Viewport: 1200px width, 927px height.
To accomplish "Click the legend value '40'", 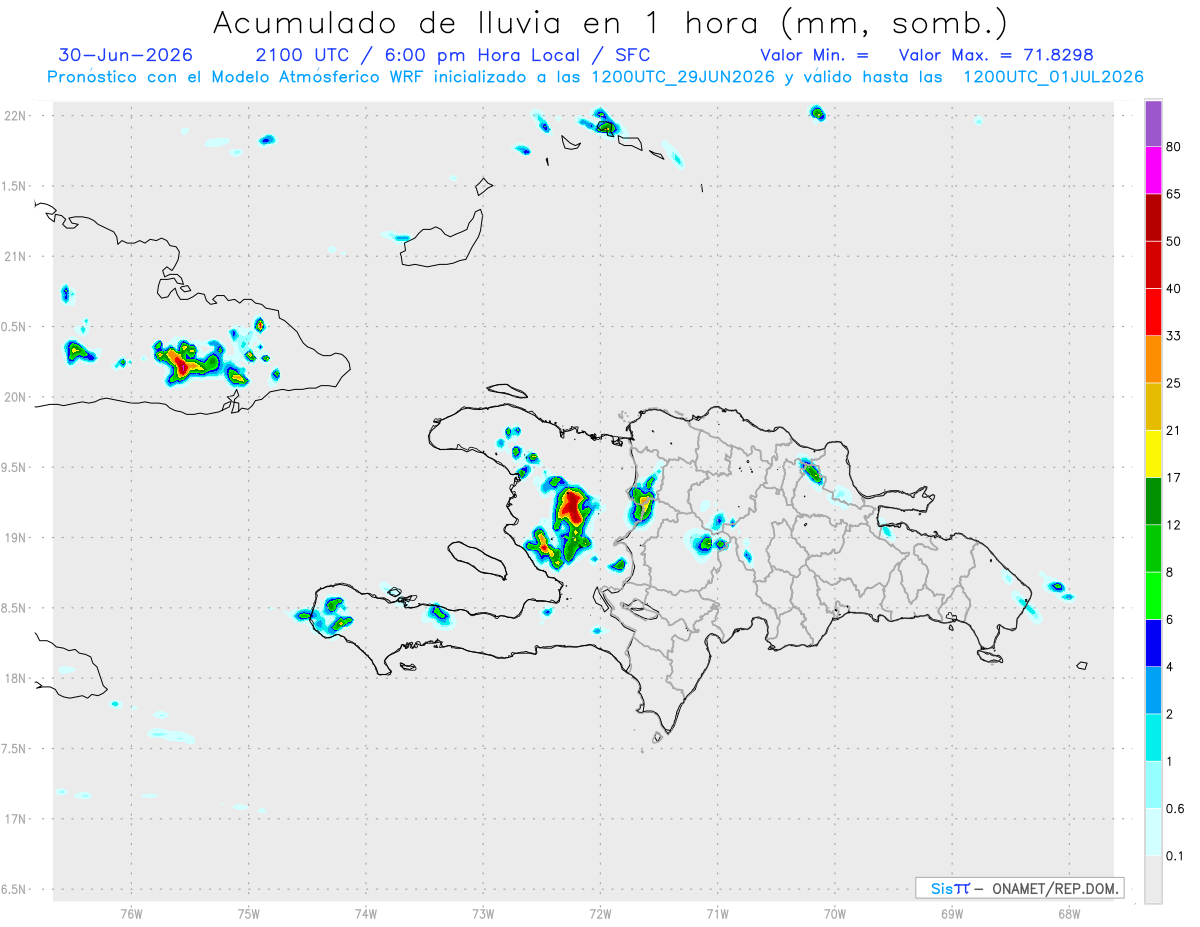I will pyautogui.click(x=1174, y=290).
